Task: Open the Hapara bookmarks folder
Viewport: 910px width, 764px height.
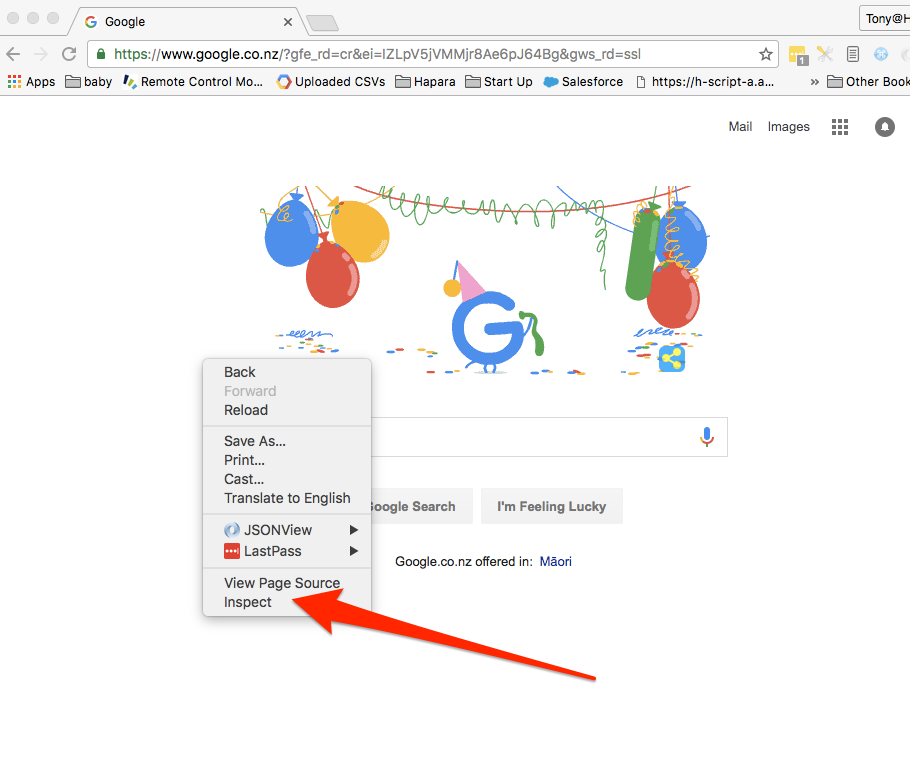Action: [x=425, y=82]
